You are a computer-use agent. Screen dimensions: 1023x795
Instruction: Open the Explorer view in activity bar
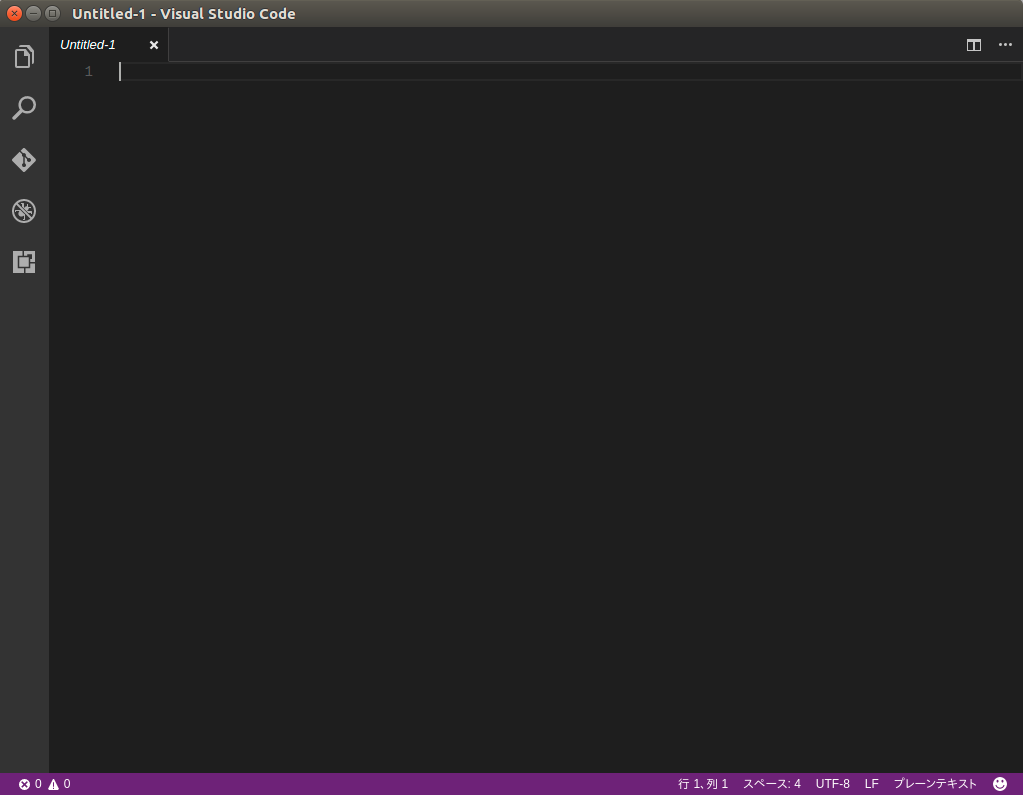pos(24,57)
